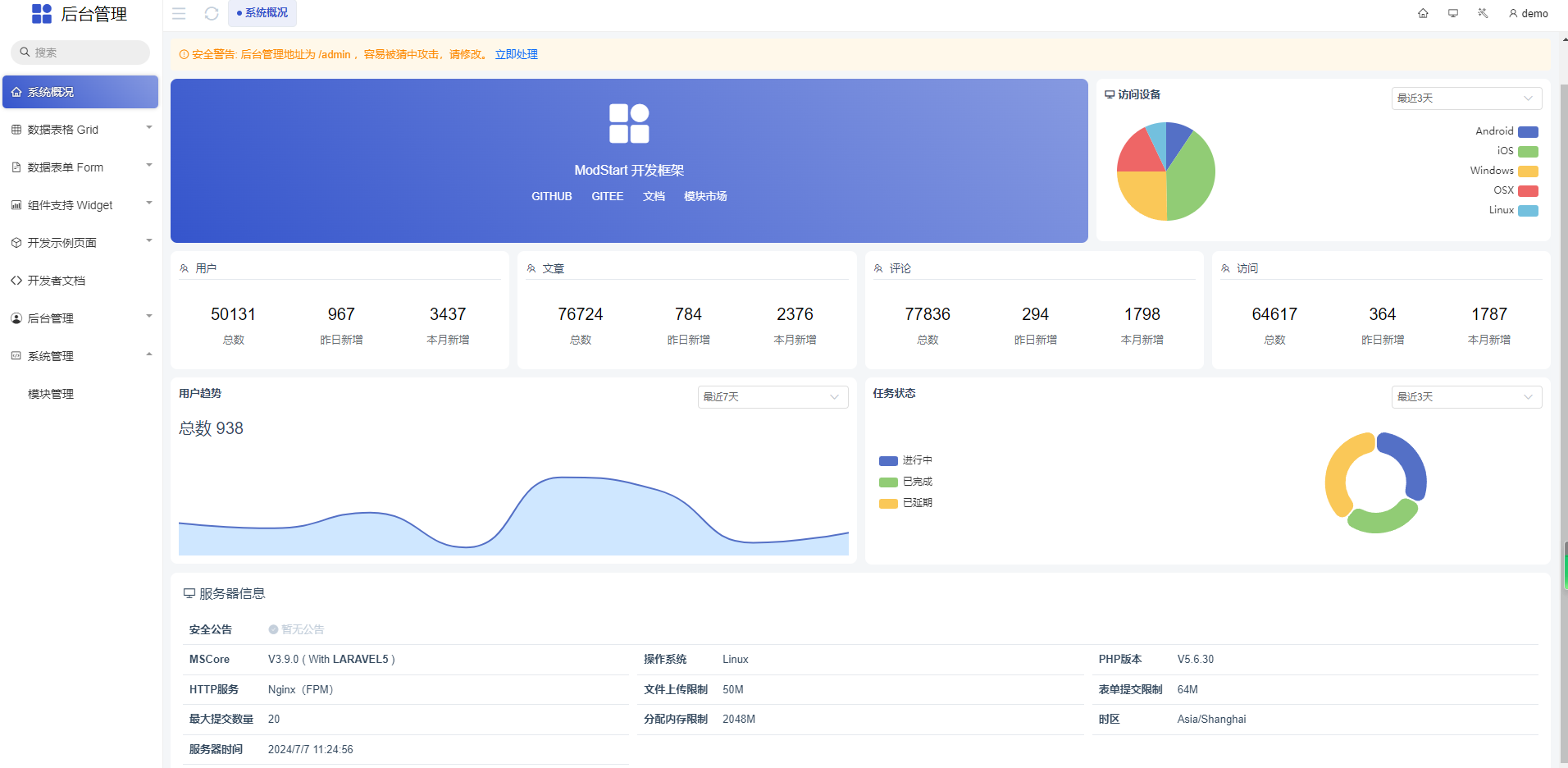The width and height of the screenshot is (1568, 768).
Task: Open 访问设备 time range dropdown
Action: tap(1466, 98)
